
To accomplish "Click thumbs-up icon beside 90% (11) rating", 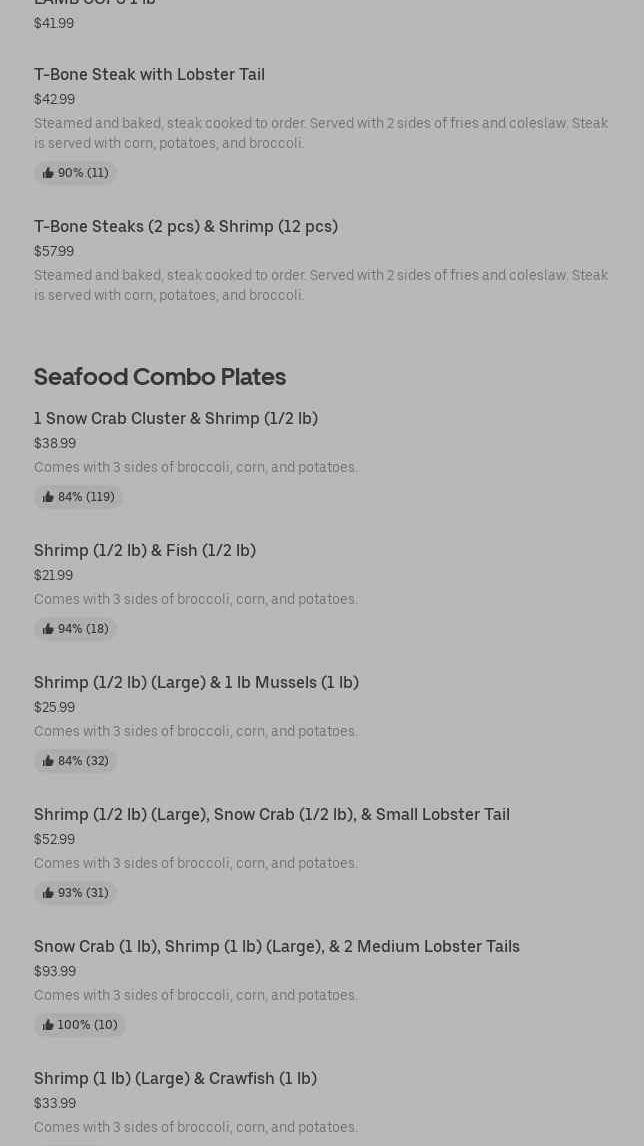I will [x=48, y=173].
